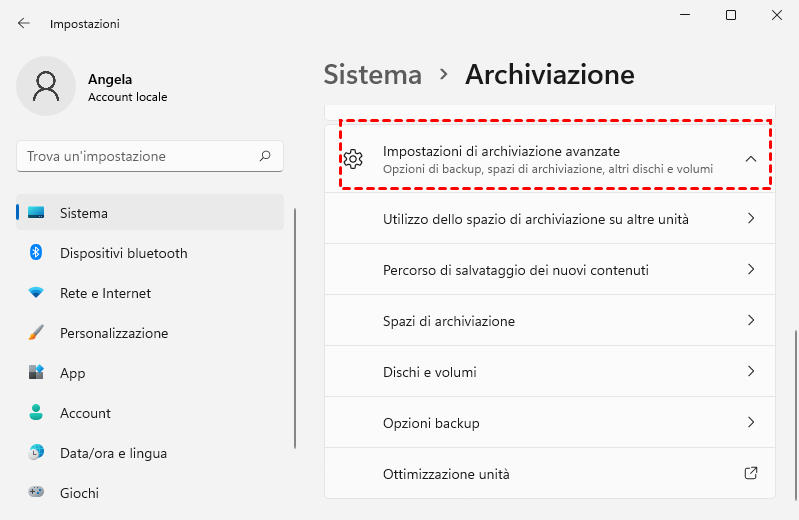The image size is (799, 520).
Task: Open Dispositivi bluetooth via its icon
Action: point(36,253)
